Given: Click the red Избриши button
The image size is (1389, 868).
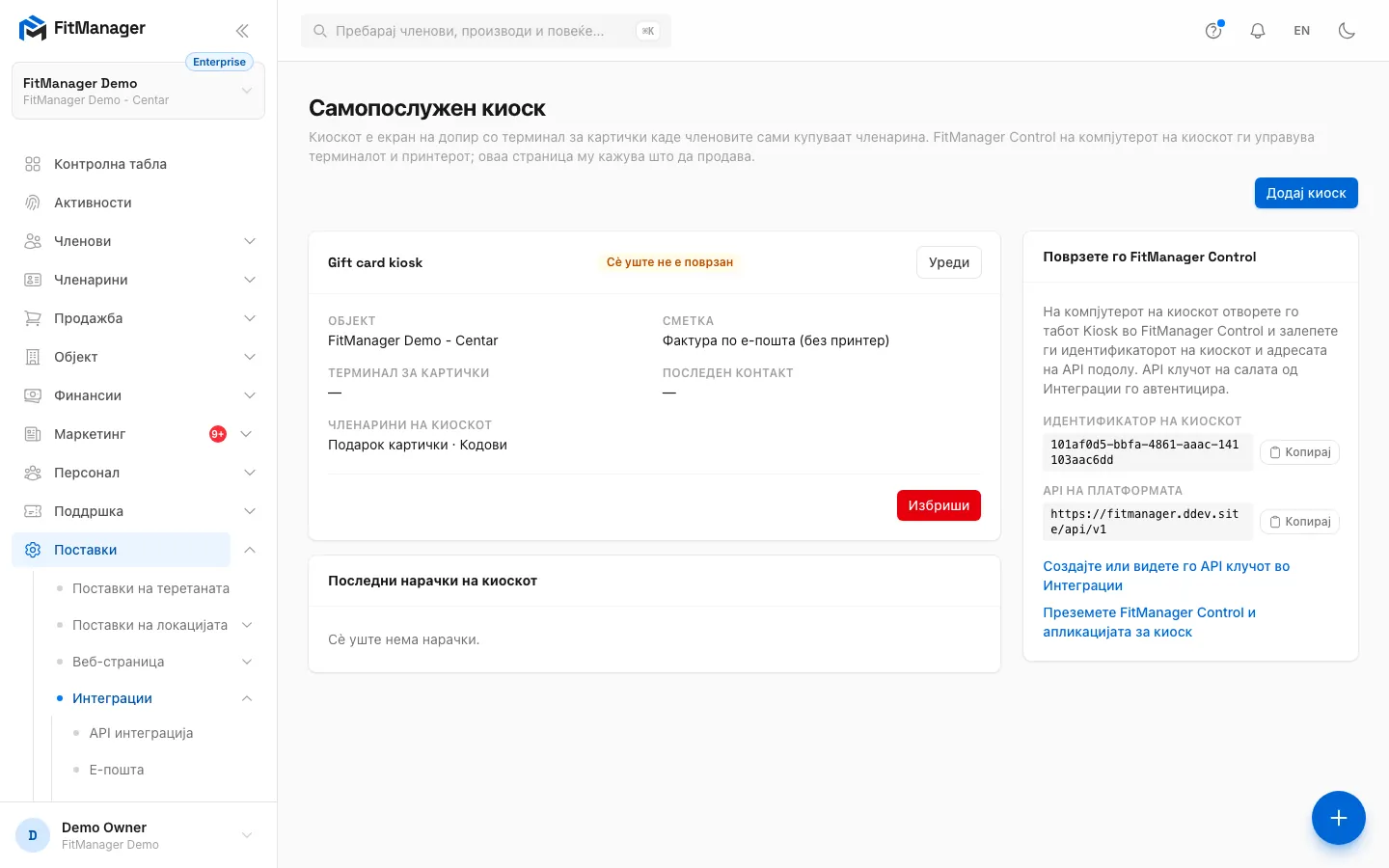Looking at the screenshot, I should click(939, 505).
